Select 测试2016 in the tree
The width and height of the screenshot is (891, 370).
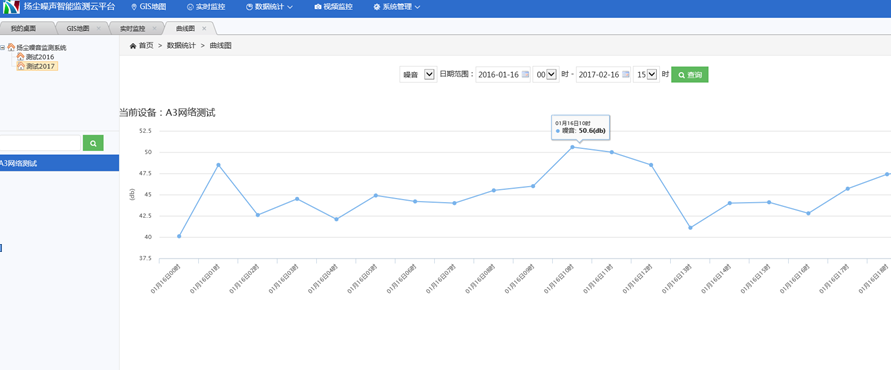(x=40, y=57)
